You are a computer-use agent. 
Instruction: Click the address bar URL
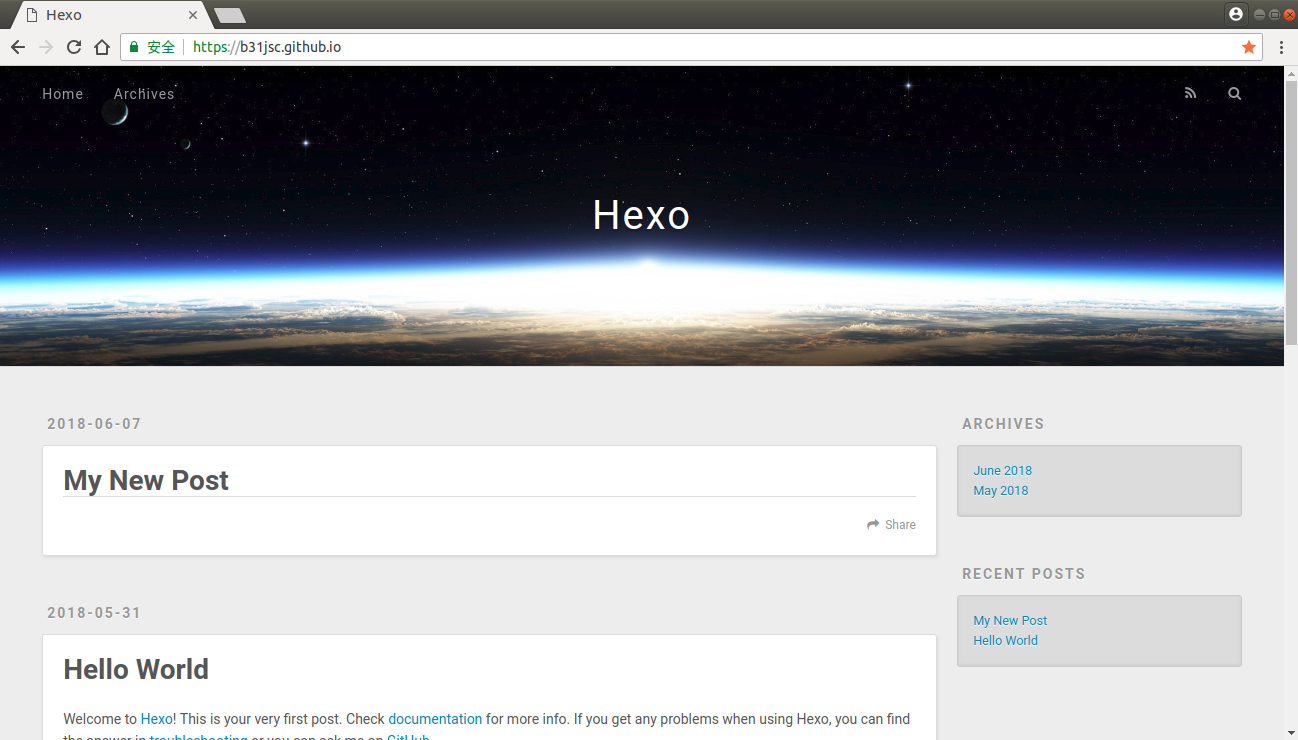click(267, 47)
